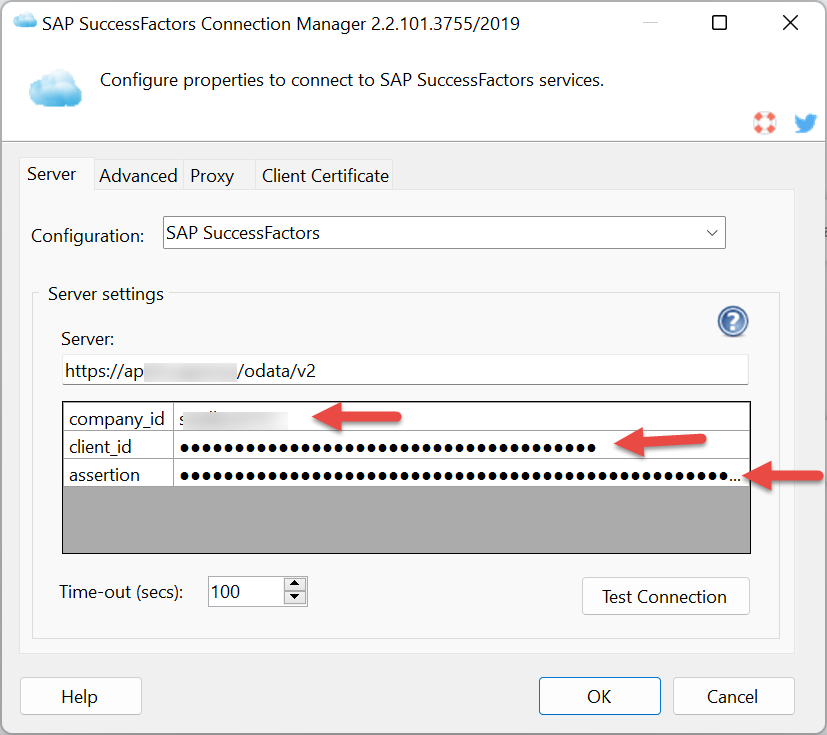Click the Test Connection button
This screenshot has height=735, width=827.
(666, 596)
